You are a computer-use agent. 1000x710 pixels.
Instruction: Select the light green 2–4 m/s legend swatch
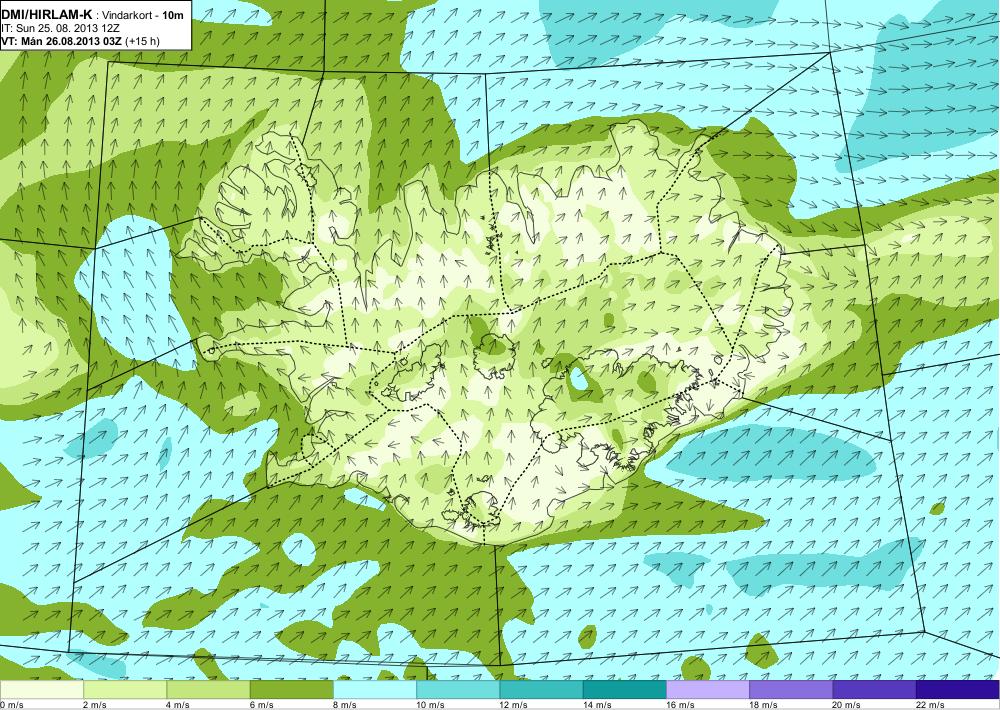[125, 690]
